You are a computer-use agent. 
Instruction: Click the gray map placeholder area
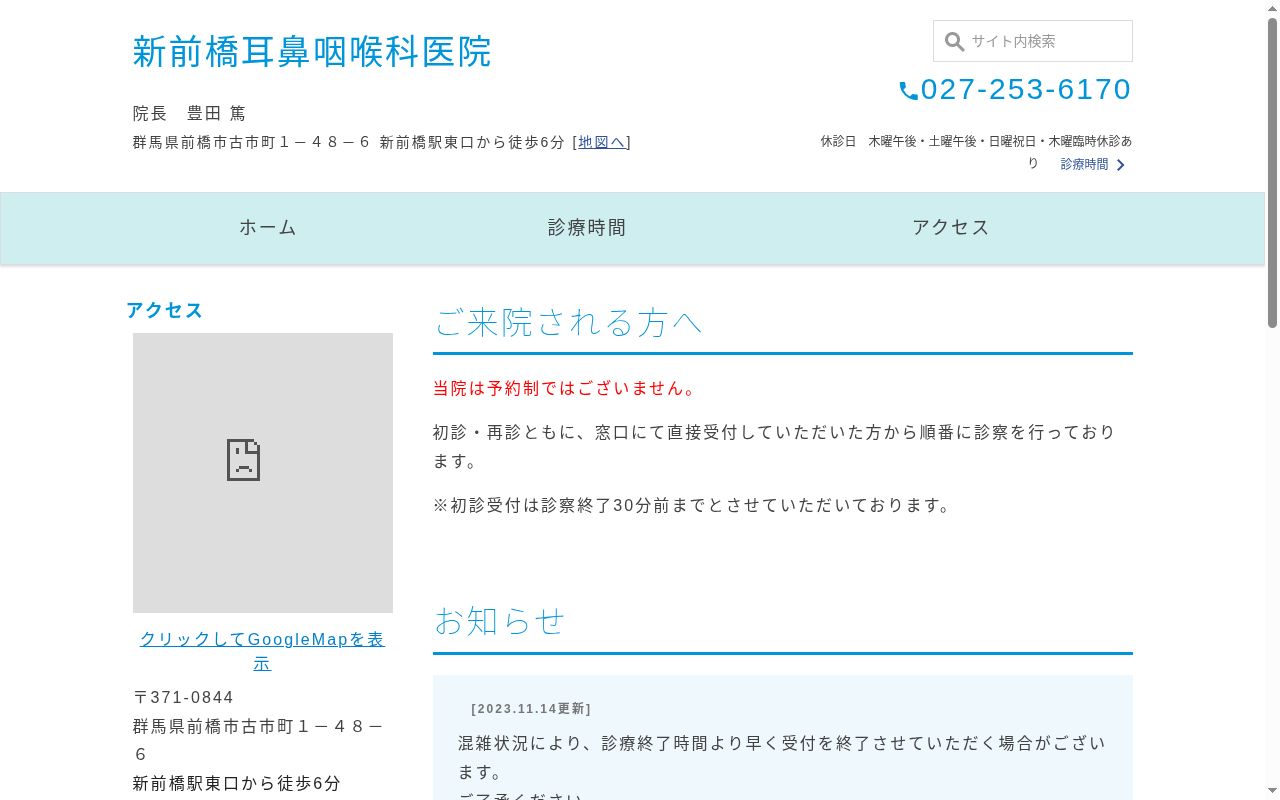263,473
